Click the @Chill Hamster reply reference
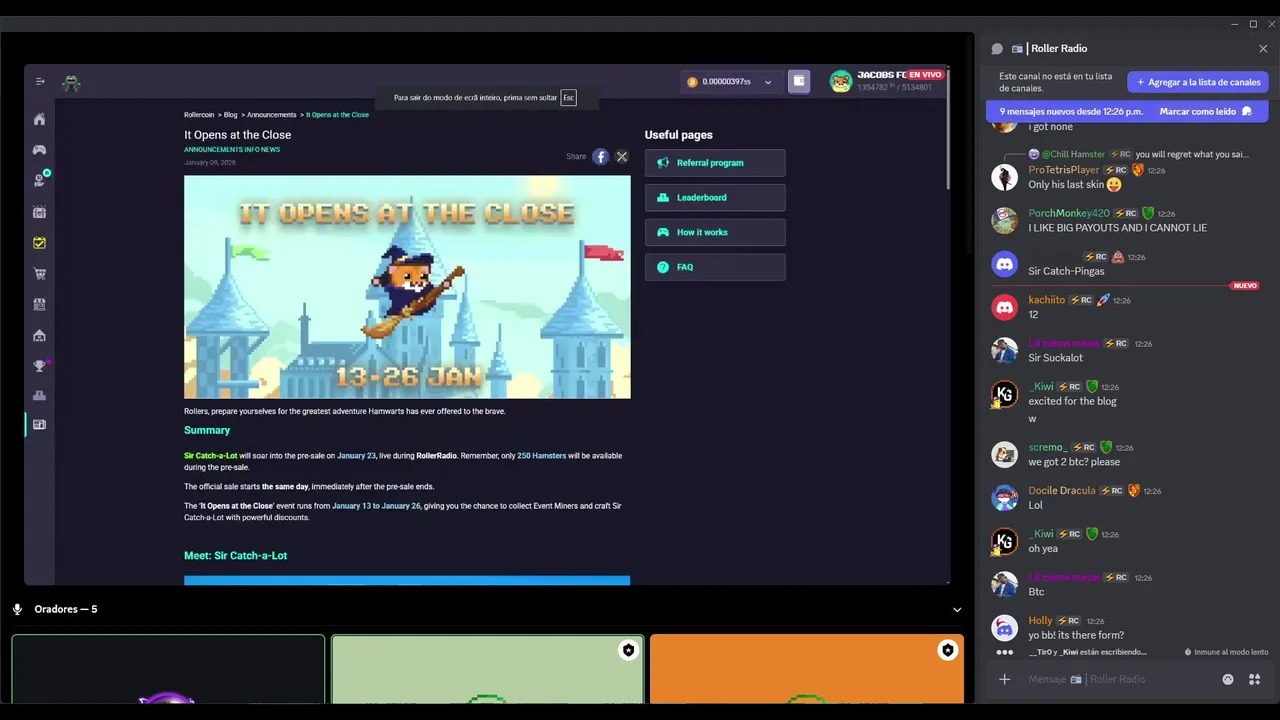This screenshot has height=720, width=1280. pos(1073,154)
